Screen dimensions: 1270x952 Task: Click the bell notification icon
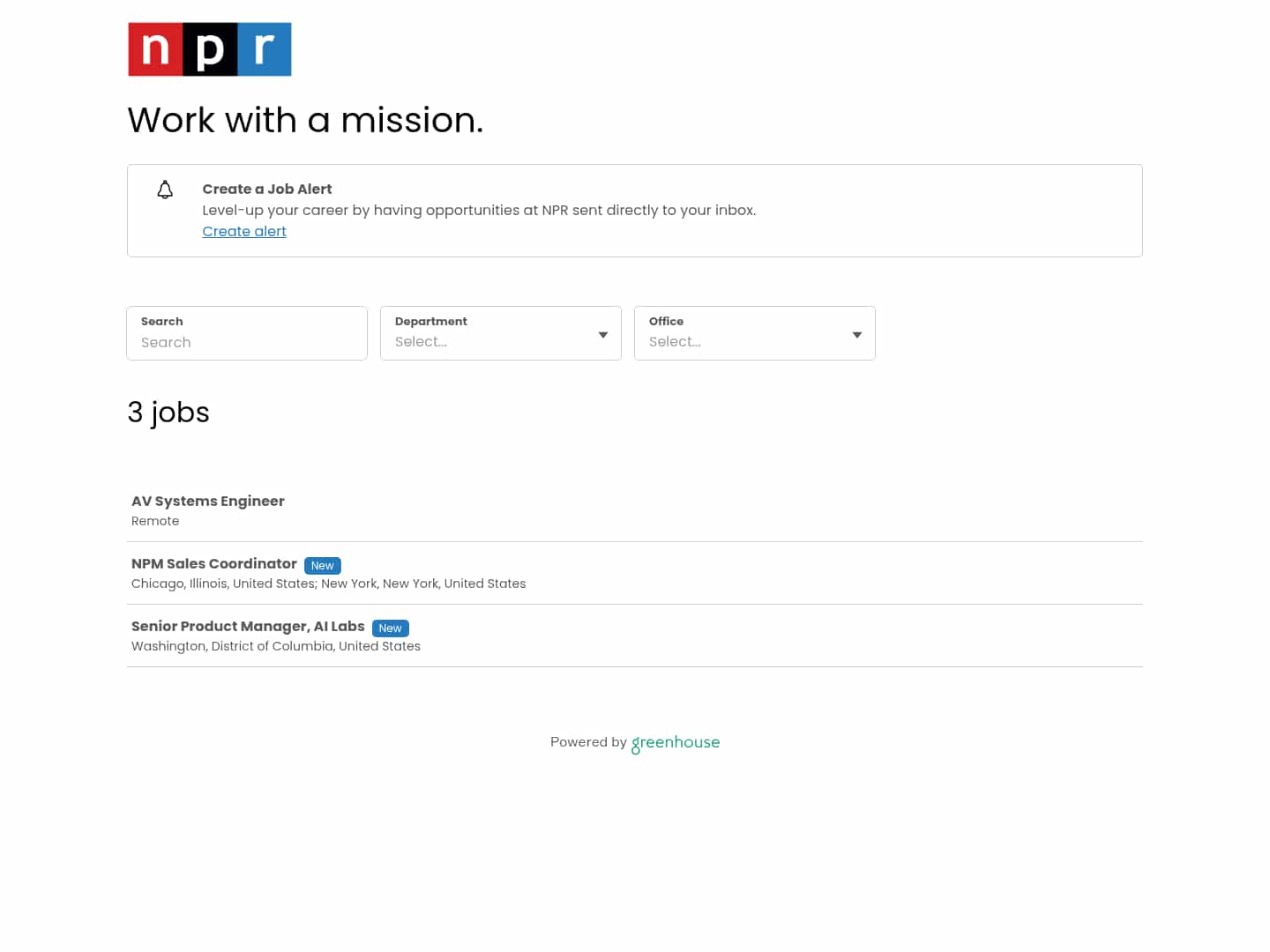click(x=165, y=190)
